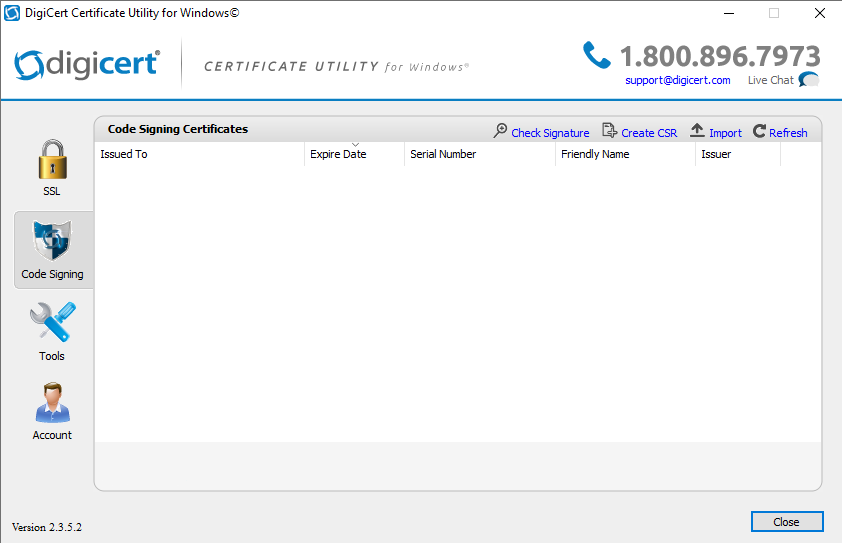Close the window with the X button
The width and height of the screenshot is (842, 543).
[x=819, y=13]
